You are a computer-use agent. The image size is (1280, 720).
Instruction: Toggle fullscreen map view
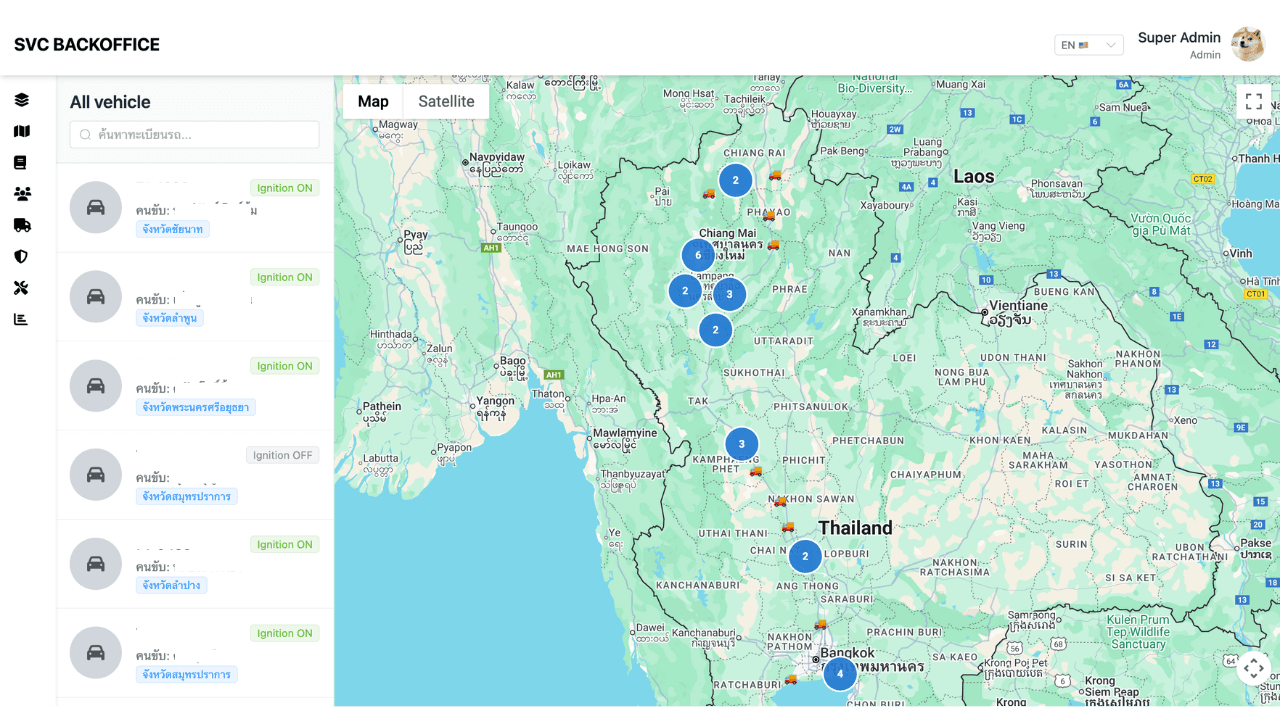[x=1253, y=101]
